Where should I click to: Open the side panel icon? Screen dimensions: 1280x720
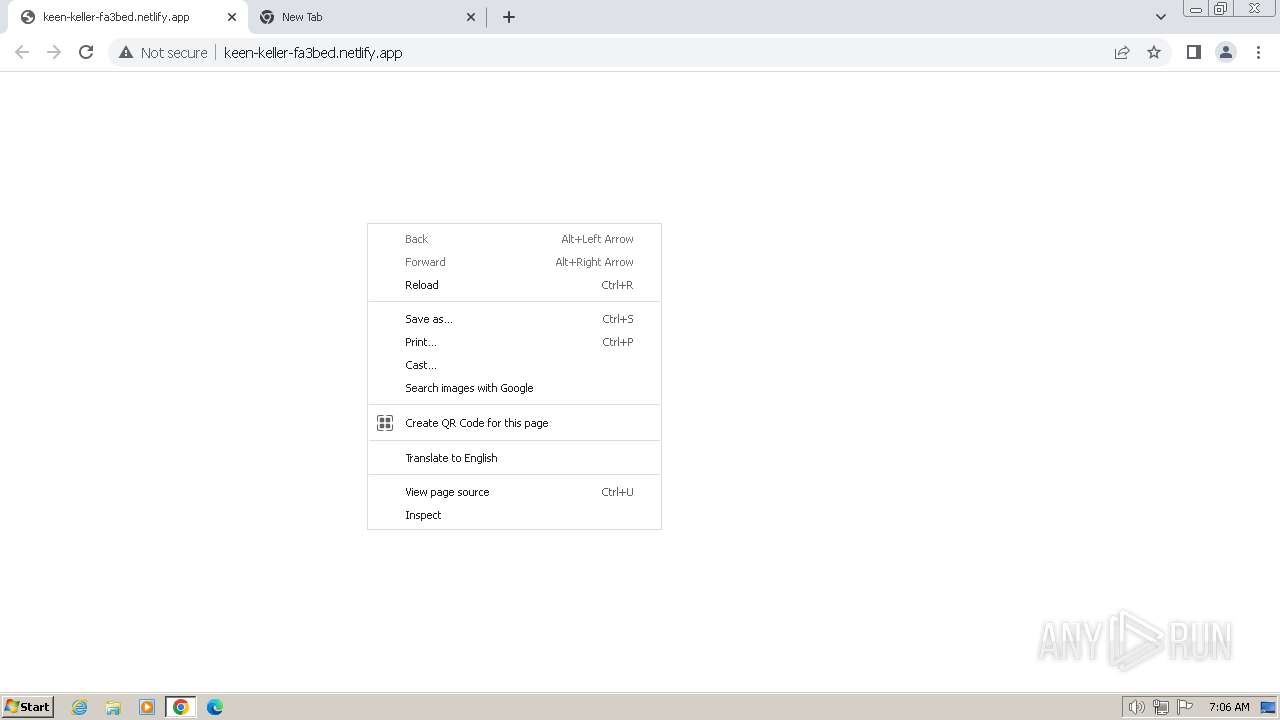click(1193, 52)
